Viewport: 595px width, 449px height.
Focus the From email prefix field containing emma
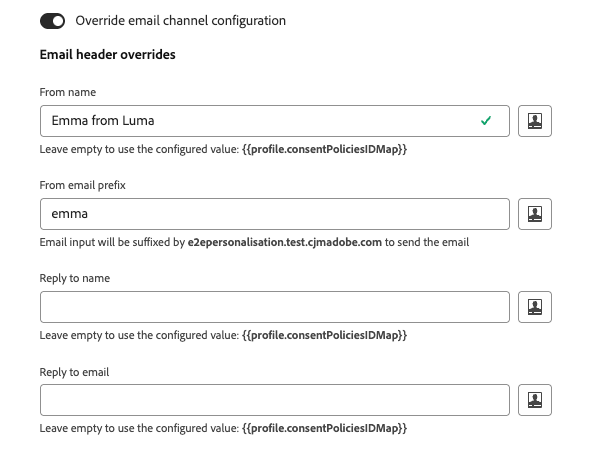(x=275, y=214)
